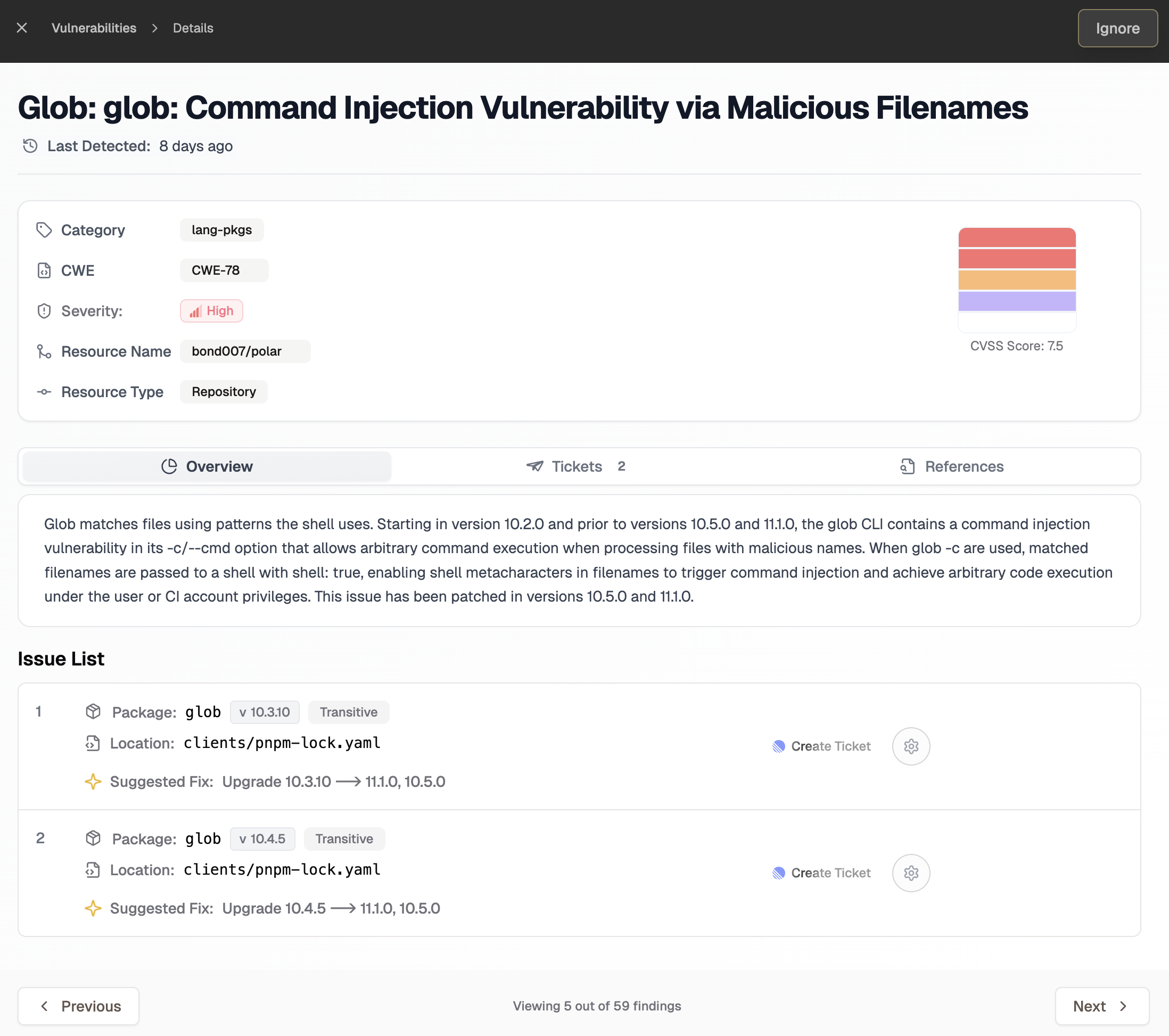Viewport: 1169px width, 1036px height.
Task: Click the package cube icon for glob v 10.3.10
Action: click(x=93, y=711)
